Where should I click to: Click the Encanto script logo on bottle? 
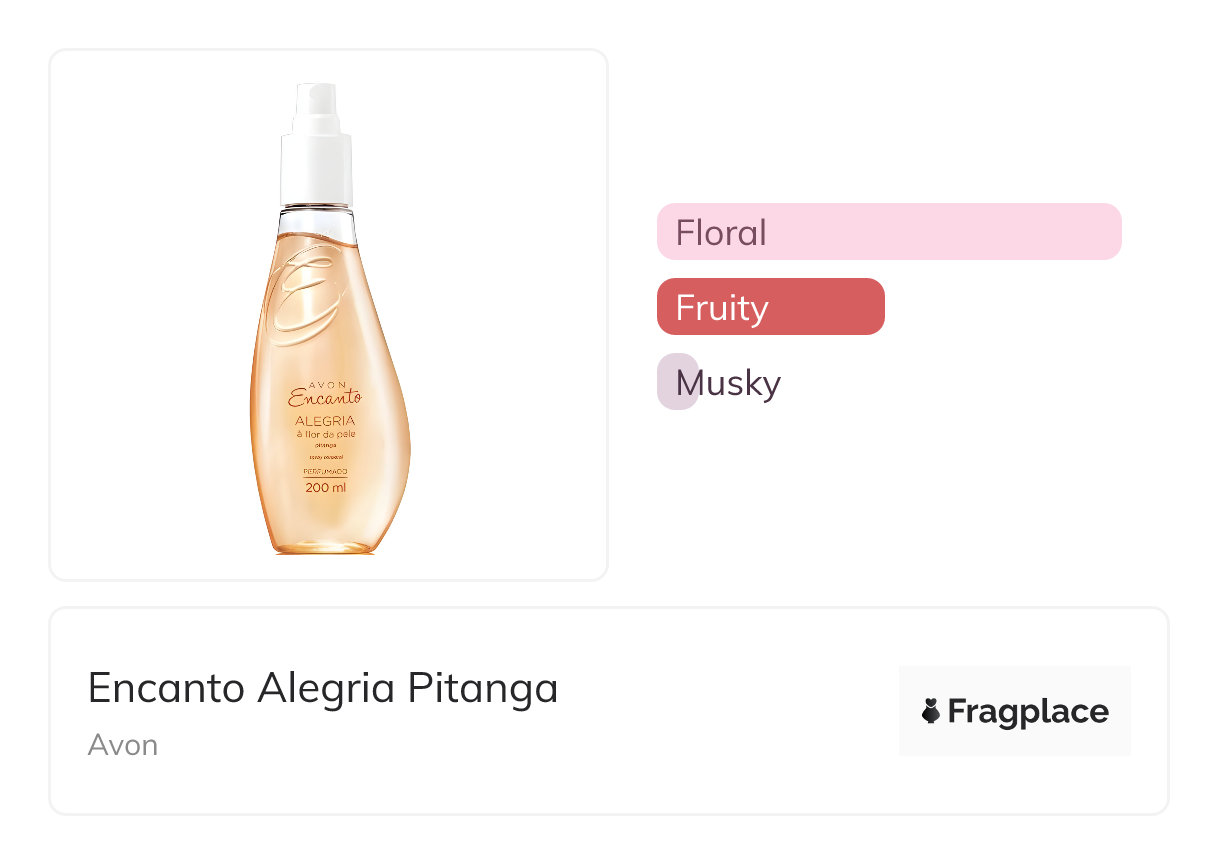point(323,396)
